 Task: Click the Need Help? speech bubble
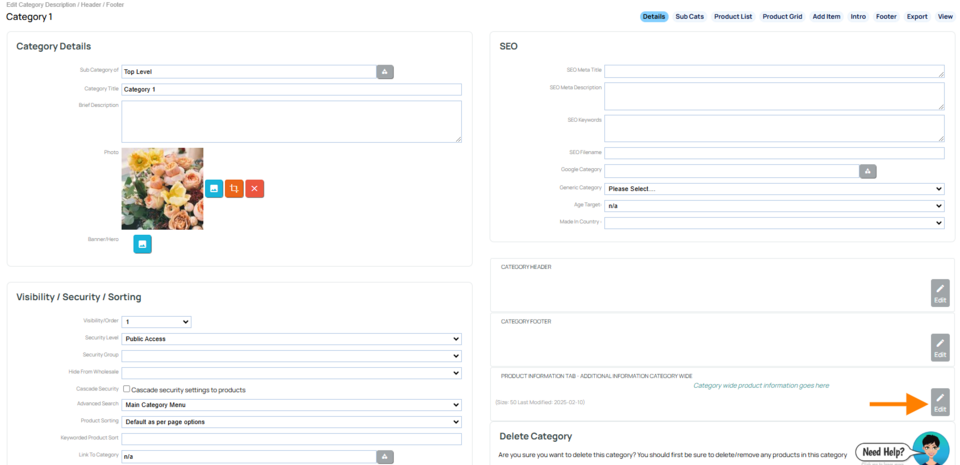coord(883,453)
